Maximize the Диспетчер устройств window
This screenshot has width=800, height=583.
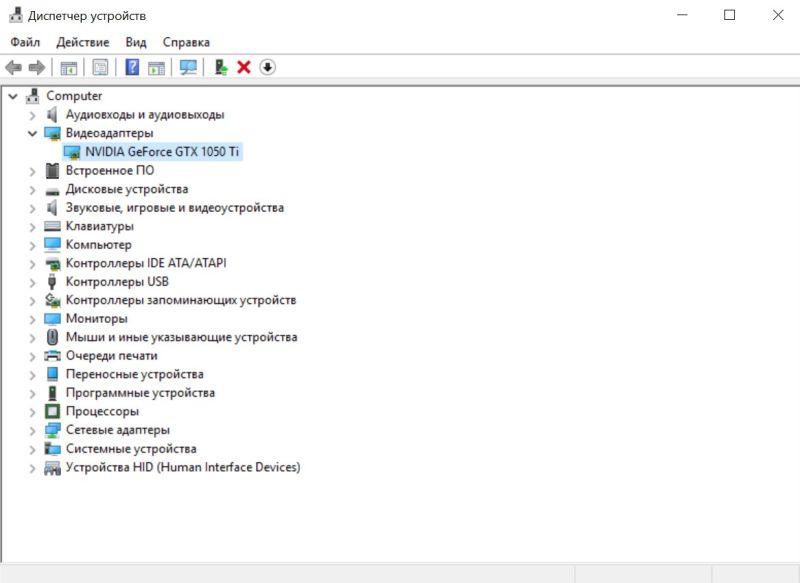pyautogui.click(x=730, y=15)
